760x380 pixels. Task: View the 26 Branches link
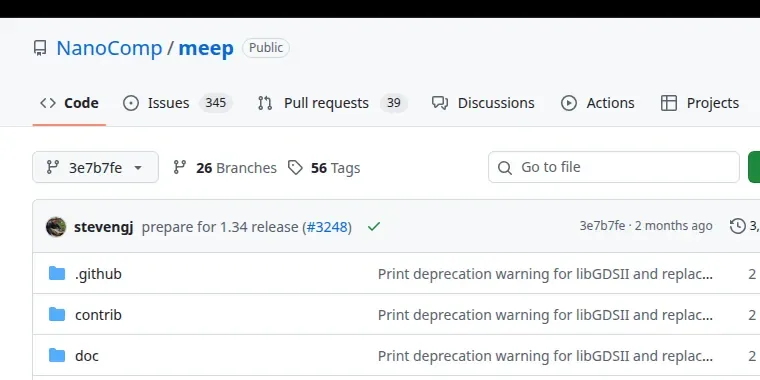(225, 168)
